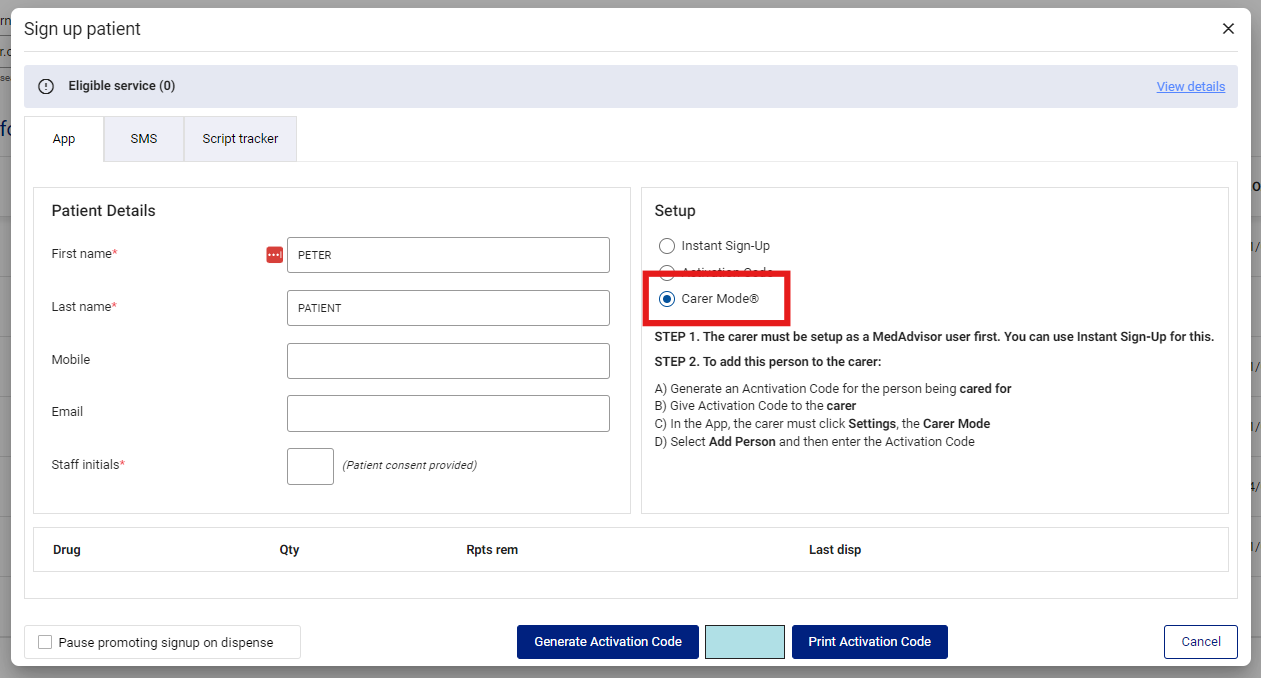Open the SMS tab
Image resolution: width=1261 pixels, height=678 pixels.
(x=144, y=139)
